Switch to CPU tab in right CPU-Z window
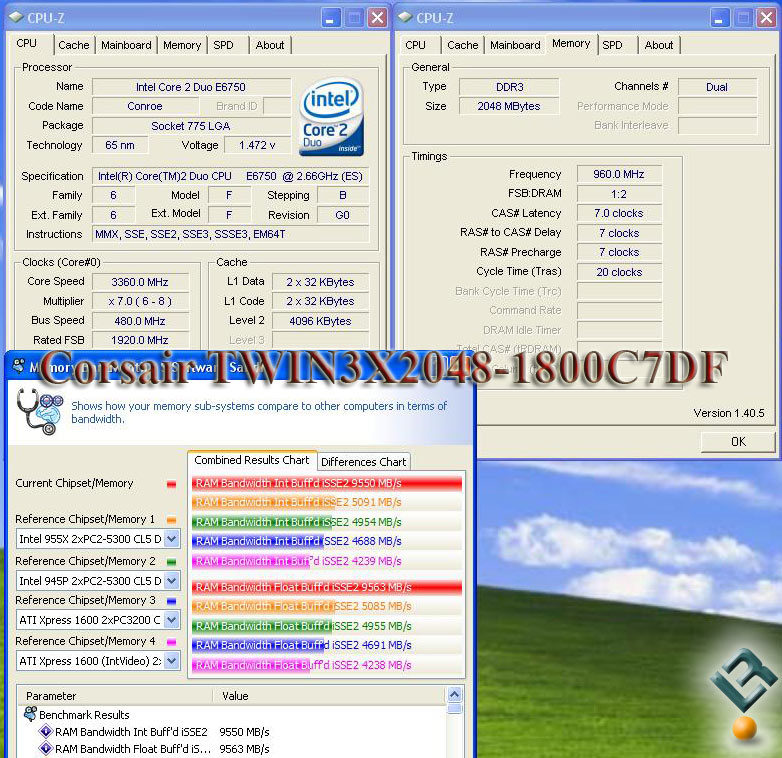The image size is (782, 758). pyautogui.click(x=415, y=45)
